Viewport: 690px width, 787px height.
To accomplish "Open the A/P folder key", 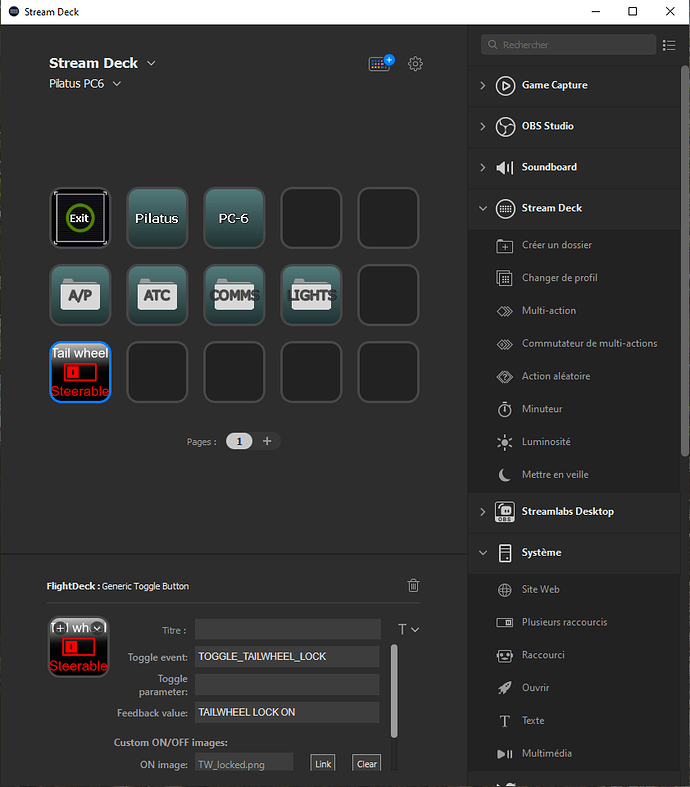I will click(80, 295).
